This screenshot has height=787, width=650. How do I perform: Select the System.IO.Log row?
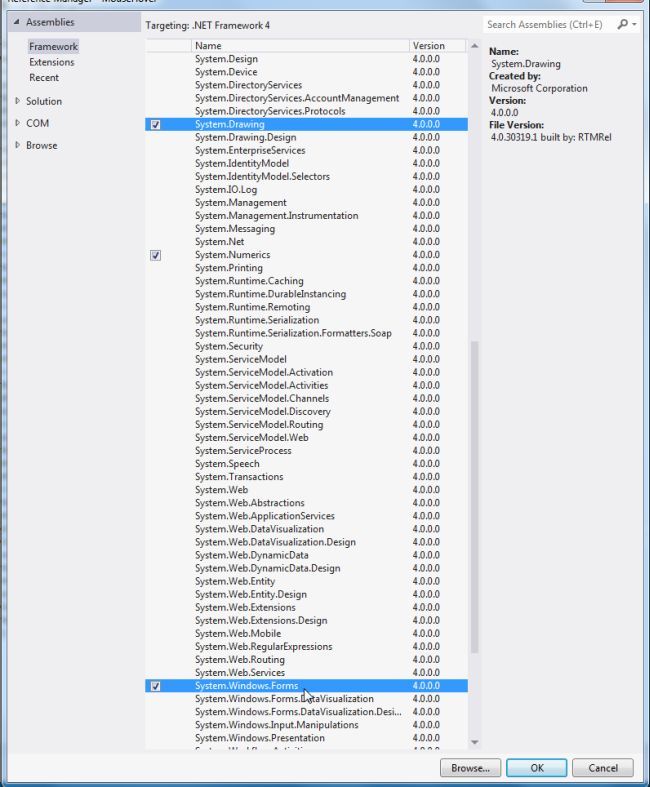click(x=306, y=189)
